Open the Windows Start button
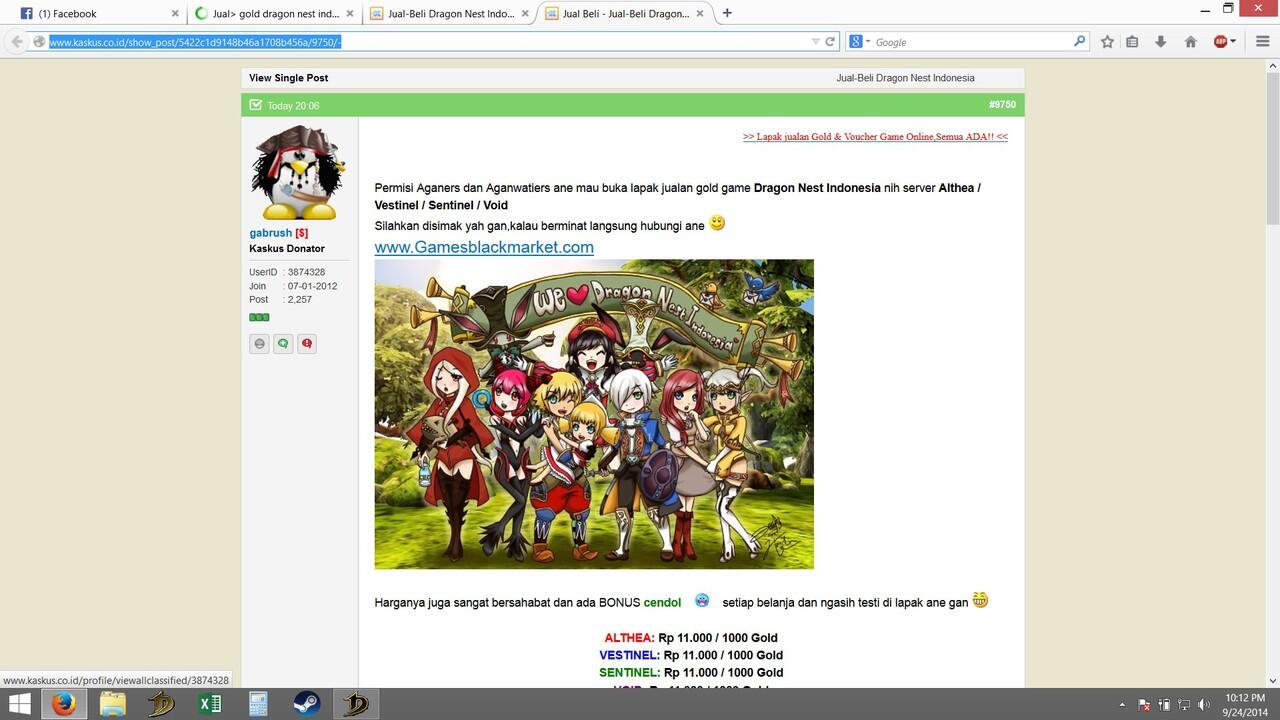 pyautogui.click(x=19, y=704)
